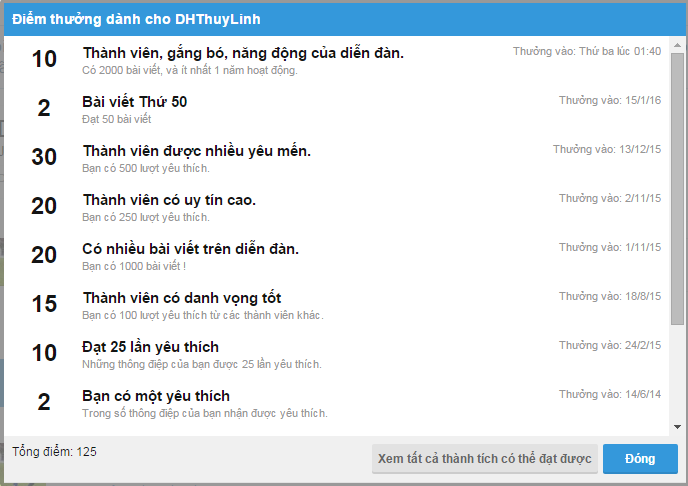Select 'Thành viên có uy tín cao.' title
688x486 pixels.
click(169, 200)
